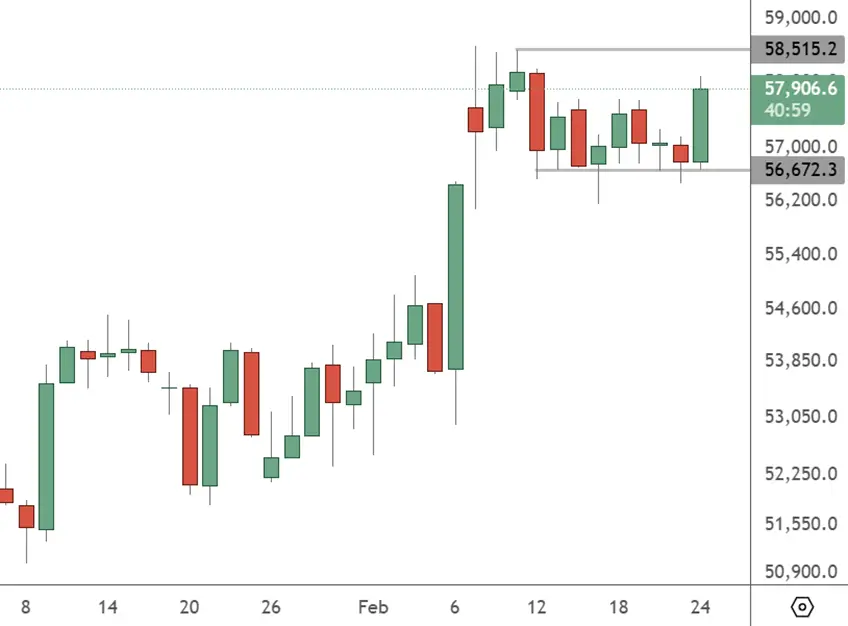Viewport: 848px width, 626px height.
Task: Select the upper gray horizontal line
Action: pyautogui.click(x=630, y=49)
